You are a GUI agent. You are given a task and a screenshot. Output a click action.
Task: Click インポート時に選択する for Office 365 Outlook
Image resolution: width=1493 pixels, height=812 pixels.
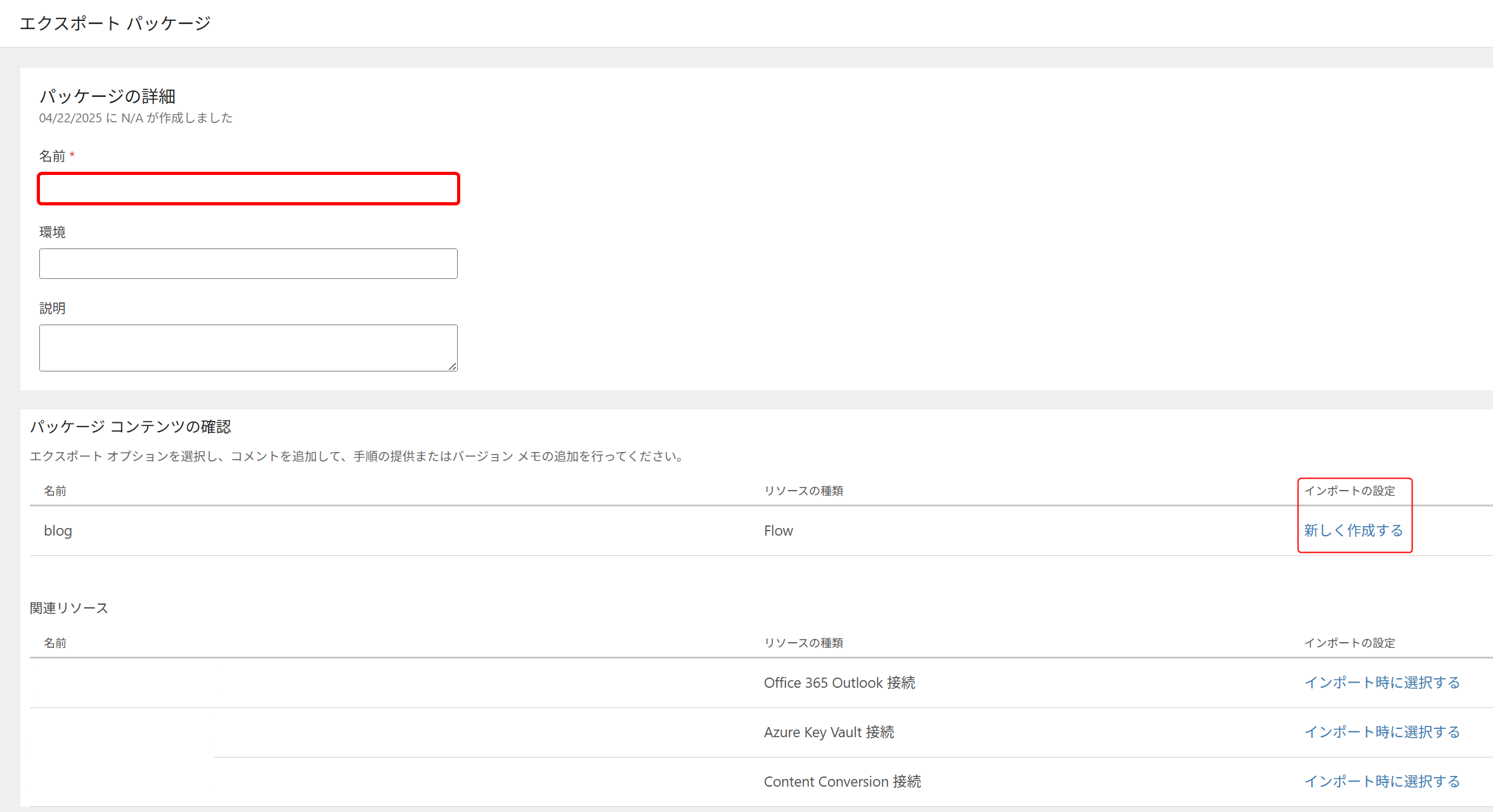pos(1381,682)
